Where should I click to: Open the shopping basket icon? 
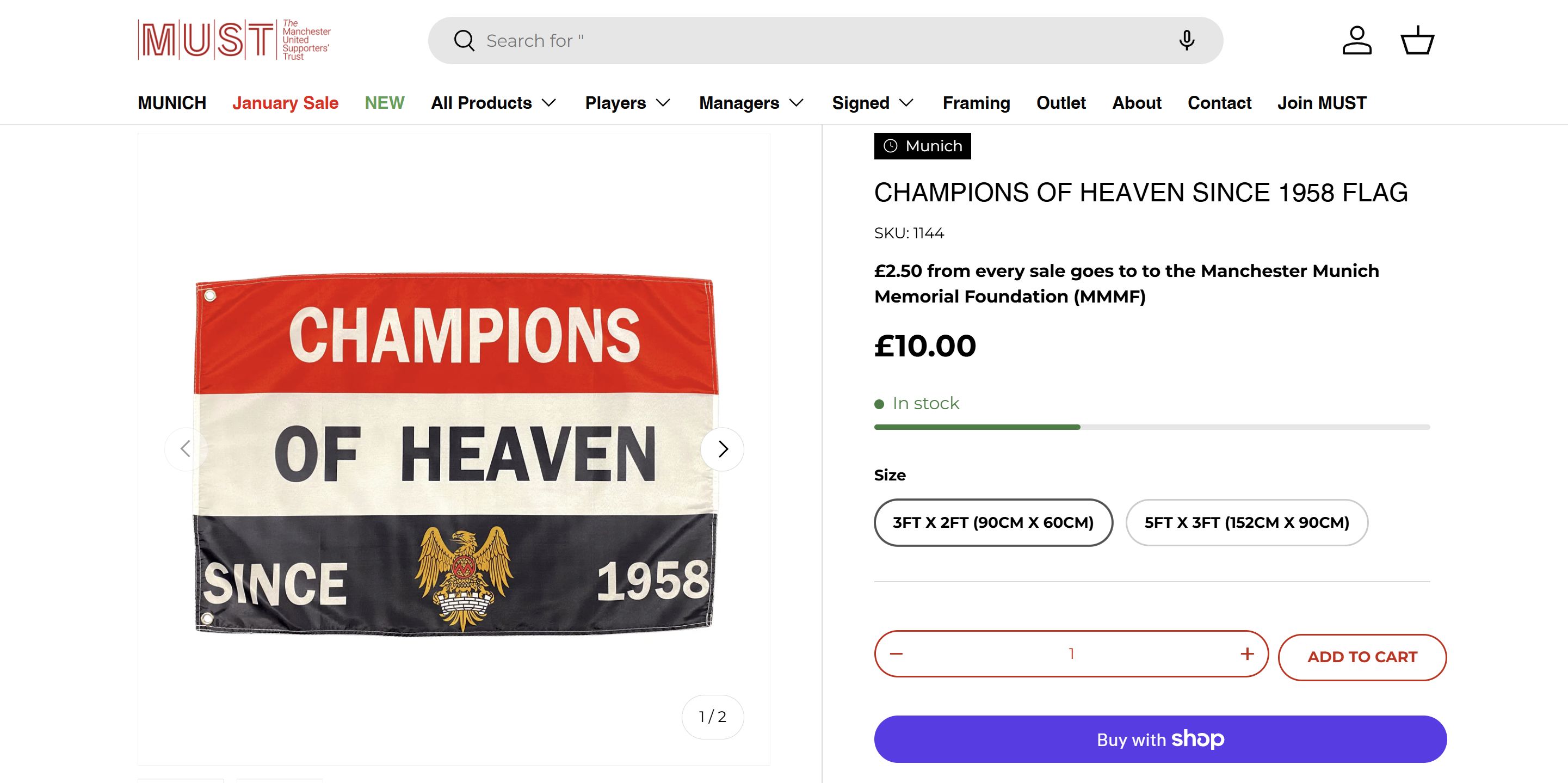click(x=1417, y=41)
